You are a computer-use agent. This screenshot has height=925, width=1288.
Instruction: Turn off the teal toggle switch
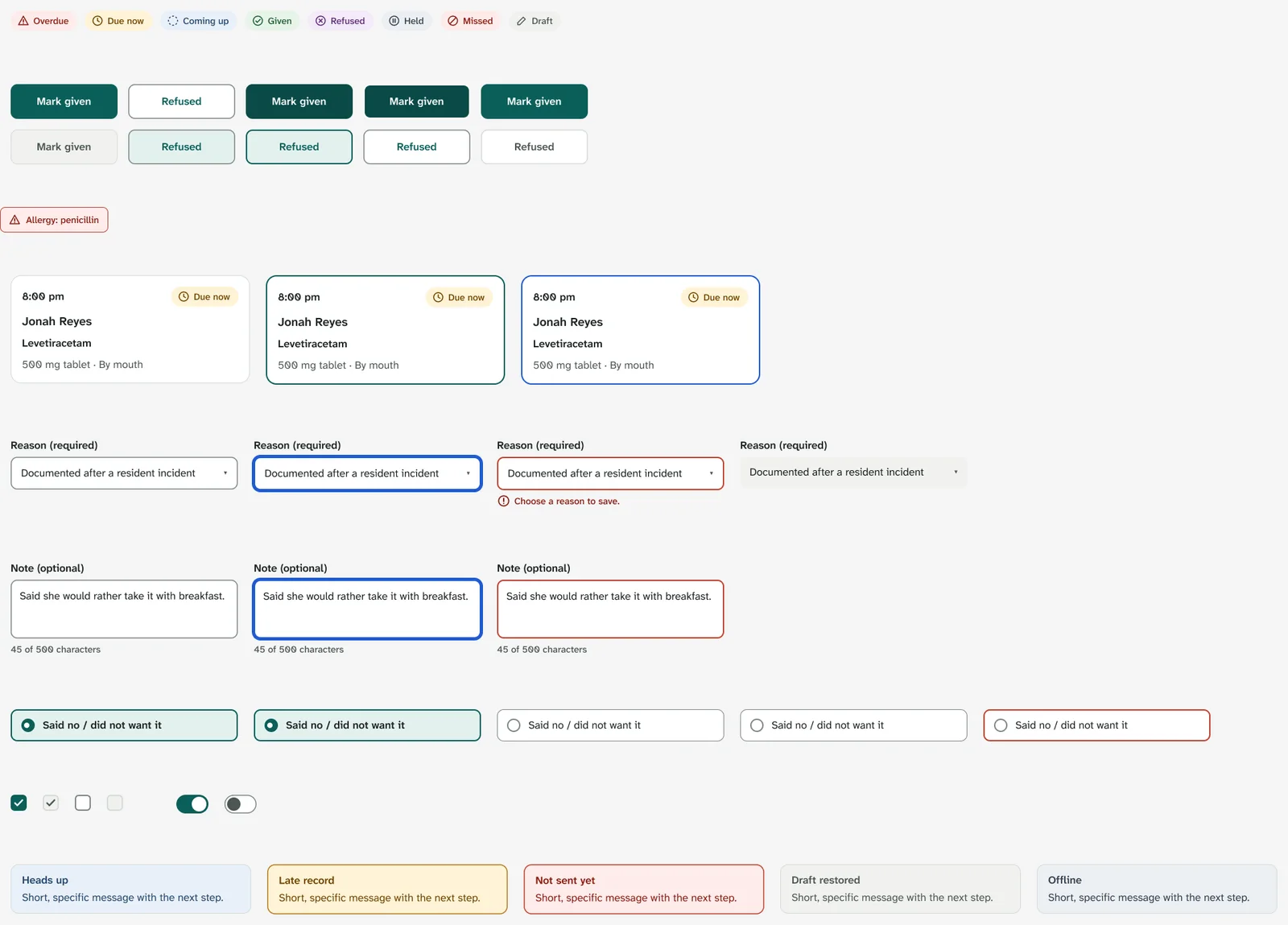pyautogui.click(x=192, y=803)
